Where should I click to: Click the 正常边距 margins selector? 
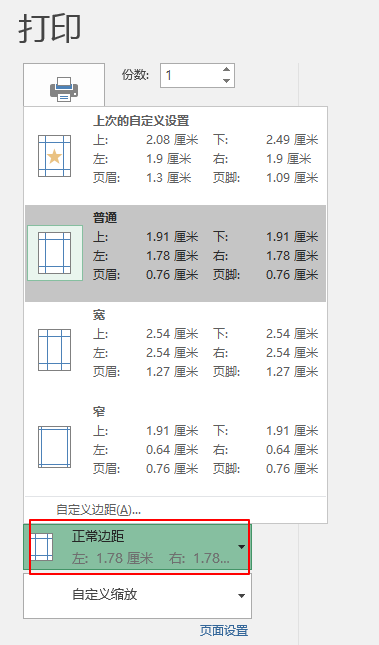pos(137,547)
